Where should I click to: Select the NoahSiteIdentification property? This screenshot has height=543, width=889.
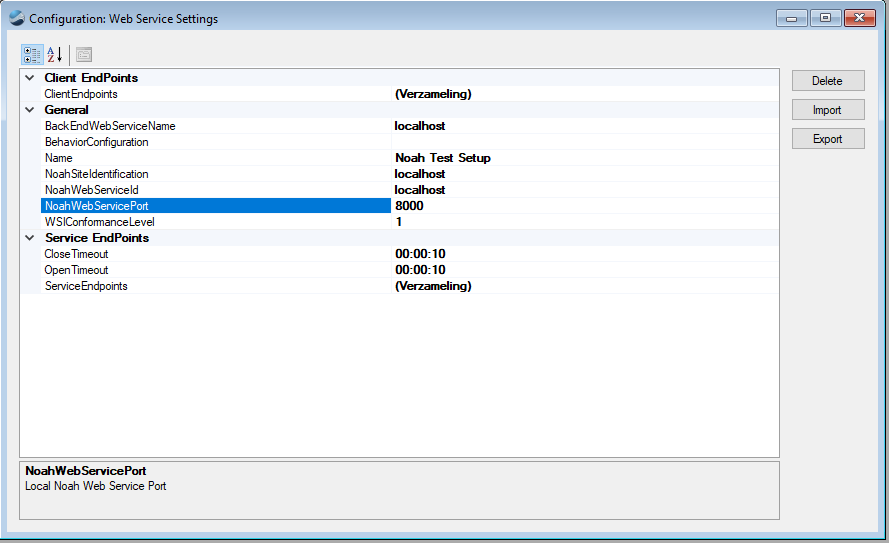click(x=96, y=174)
